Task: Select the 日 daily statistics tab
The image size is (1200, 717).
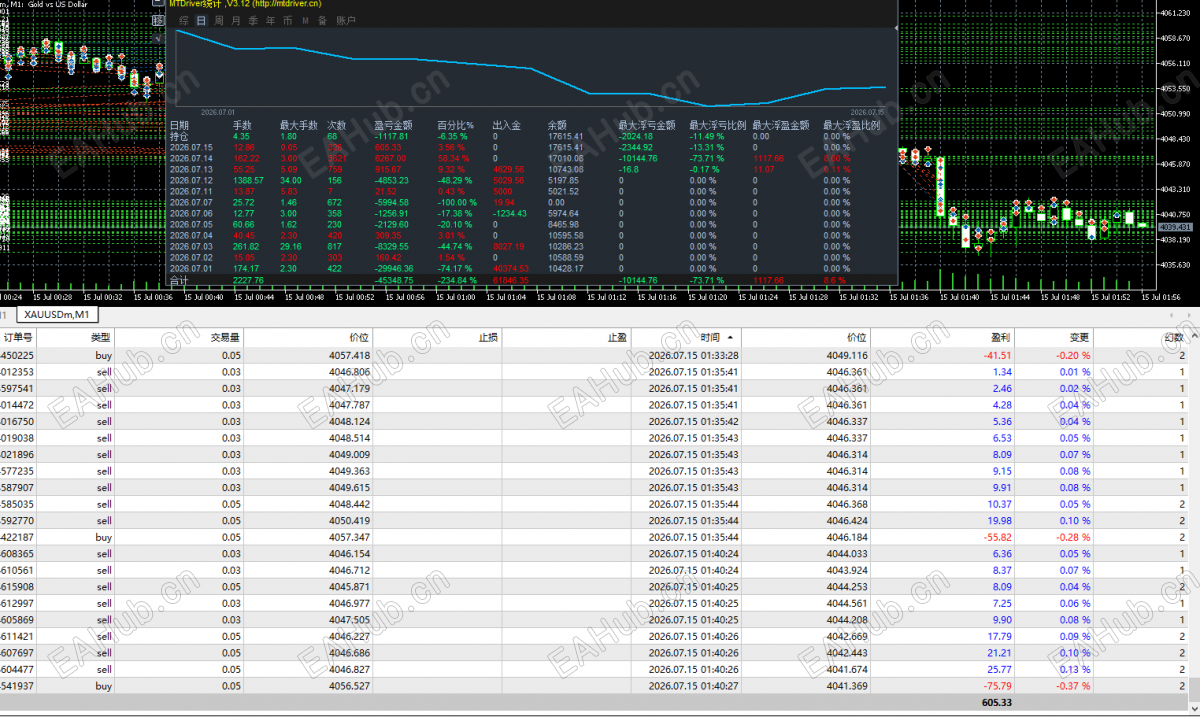Action: pyautogui.click(x=201, y=20)
